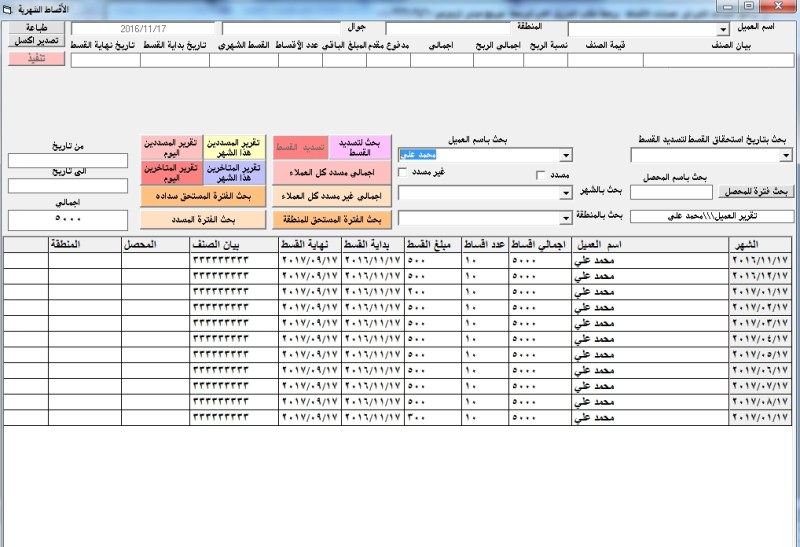The image size is (800, 547).
Task: Click the نسبة الربح entry field
Action: (545, 60)
